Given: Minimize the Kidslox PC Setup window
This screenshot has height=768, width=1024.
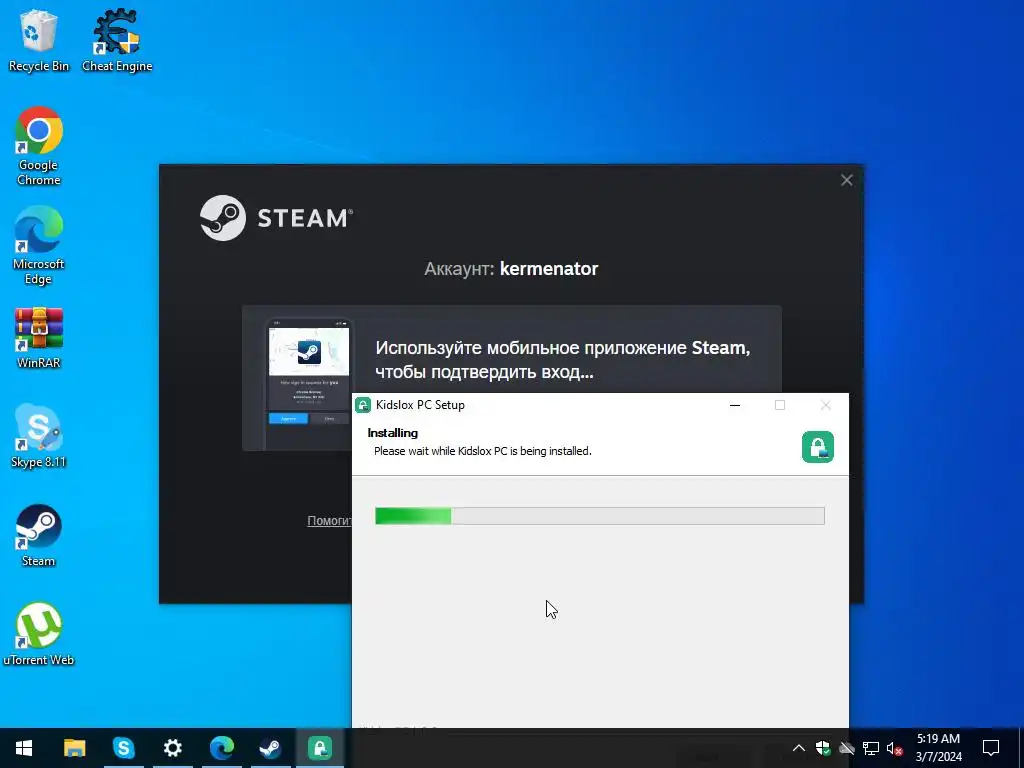Looking at the screenshot, I should point(735,405).
